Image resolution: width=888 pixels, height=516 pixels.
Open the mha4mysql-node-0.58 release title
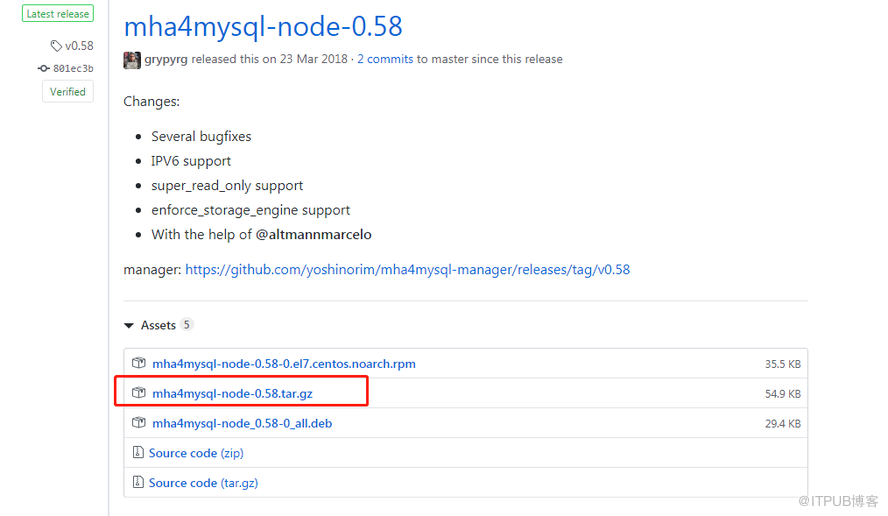263,26
